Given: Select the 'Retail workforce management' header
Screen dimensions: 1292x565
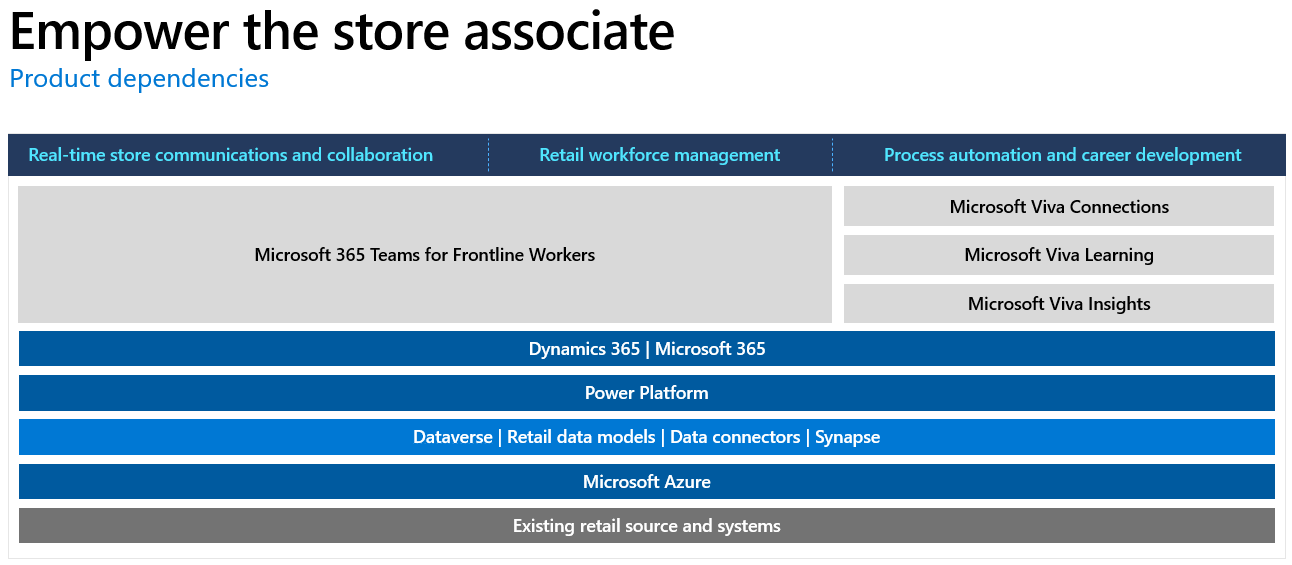Looking at the screenshot, I should point(659,155).
